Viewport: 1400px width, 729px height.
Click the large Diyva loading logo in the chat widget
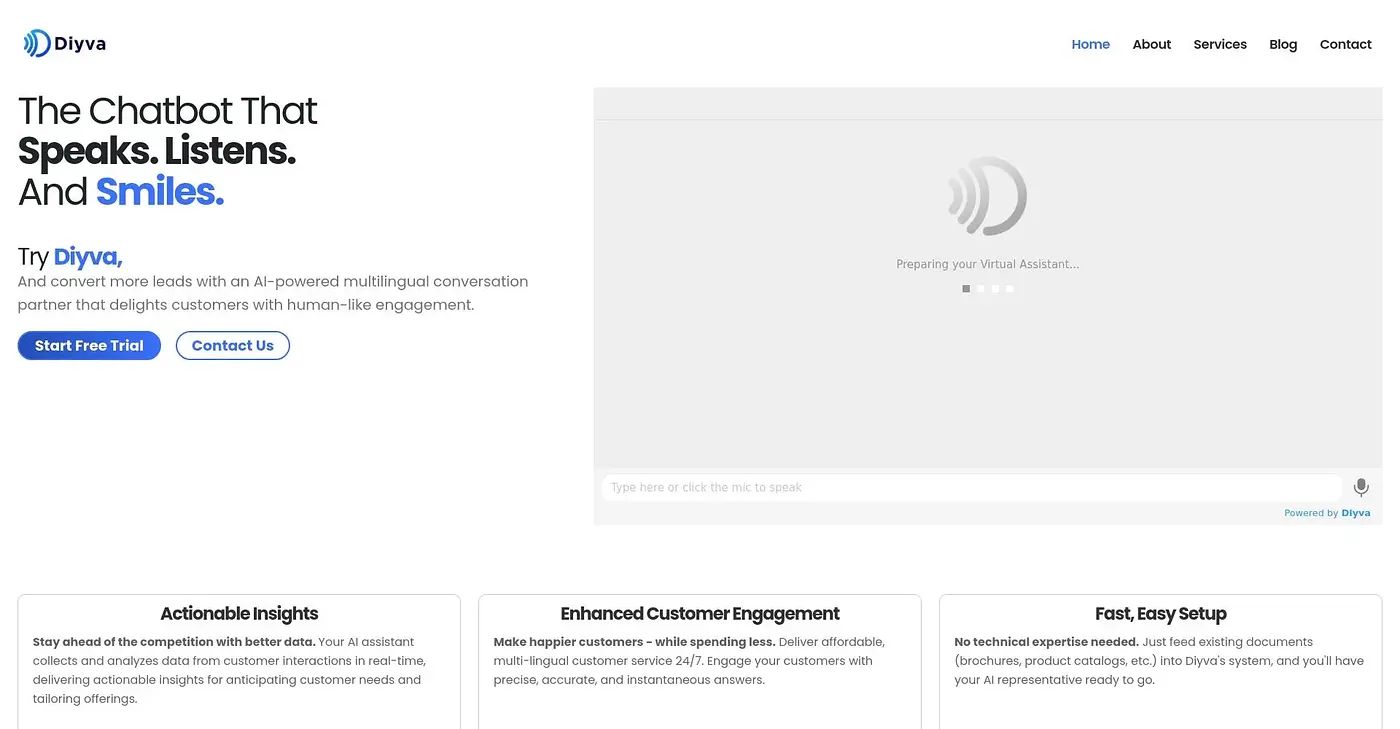(987, 196)
